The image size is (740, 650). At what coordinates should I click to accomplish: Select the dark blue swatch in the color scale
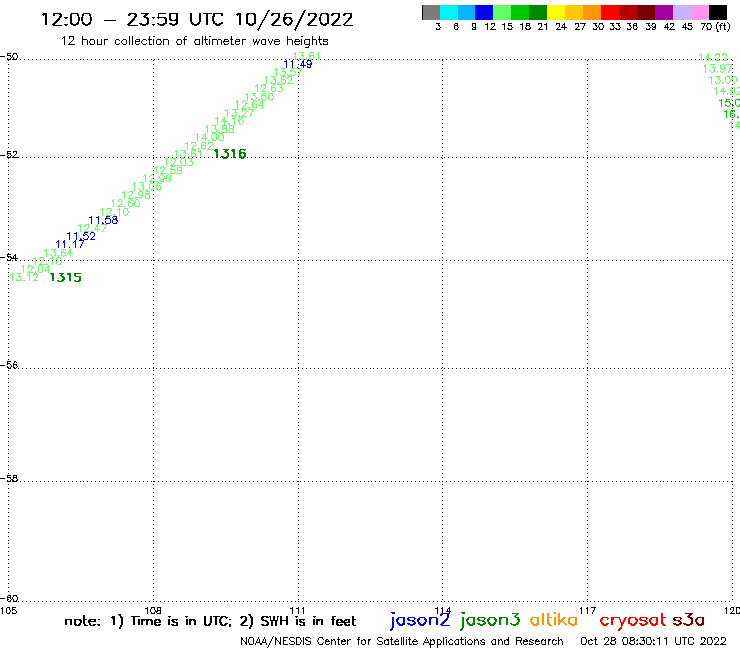click(x=485, y=12)
